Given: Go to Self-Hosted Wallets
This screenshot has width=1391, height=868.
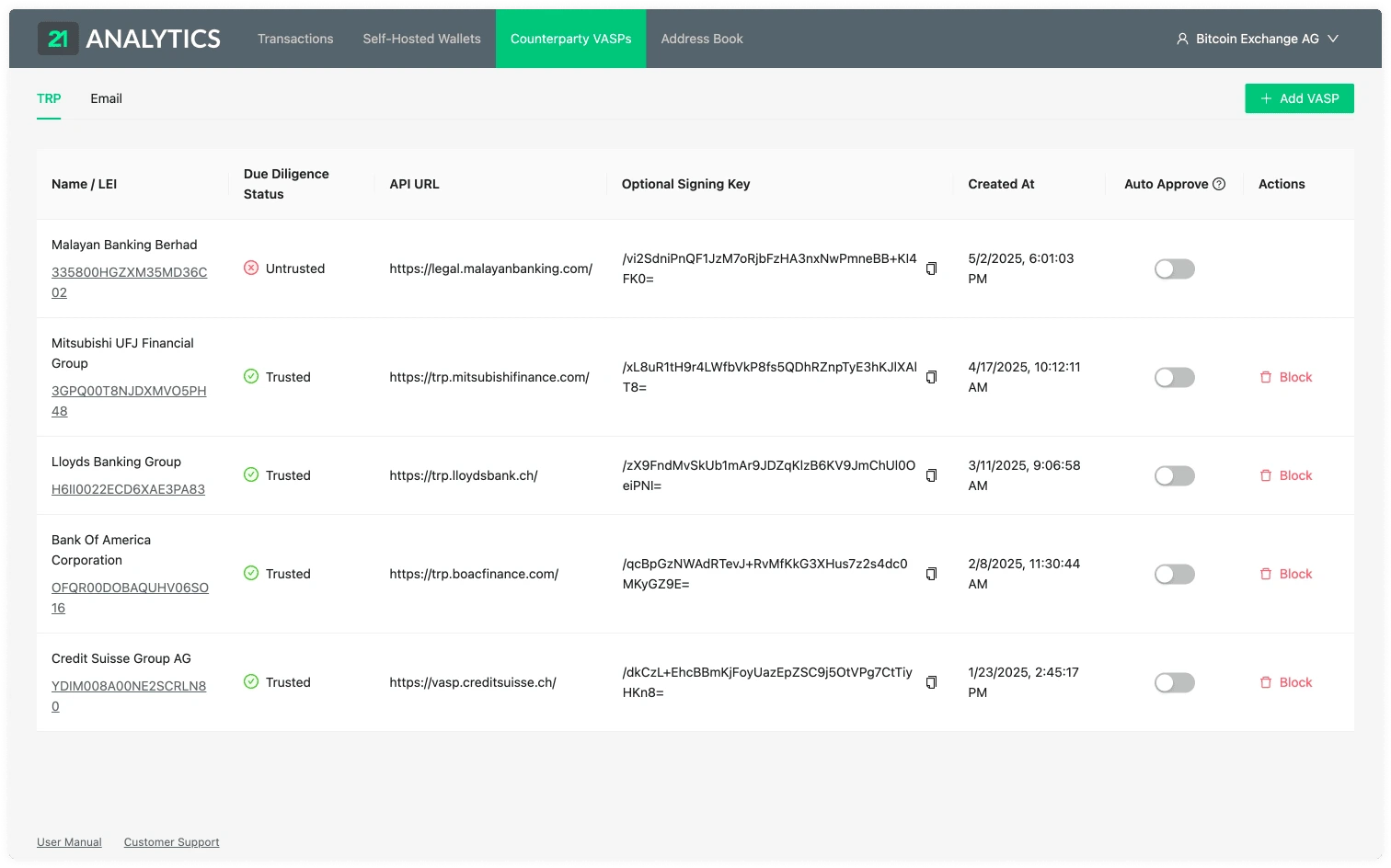Looking at the screenshot, I should 421,39.
